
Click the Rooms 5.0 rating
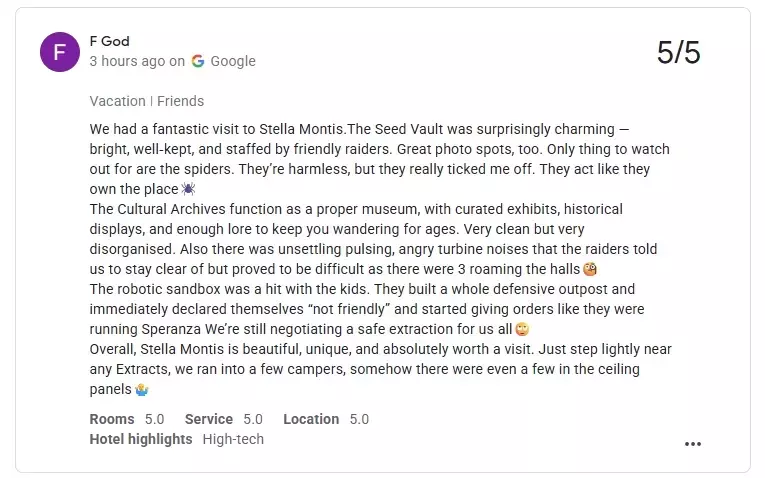[x=126, y=419]
